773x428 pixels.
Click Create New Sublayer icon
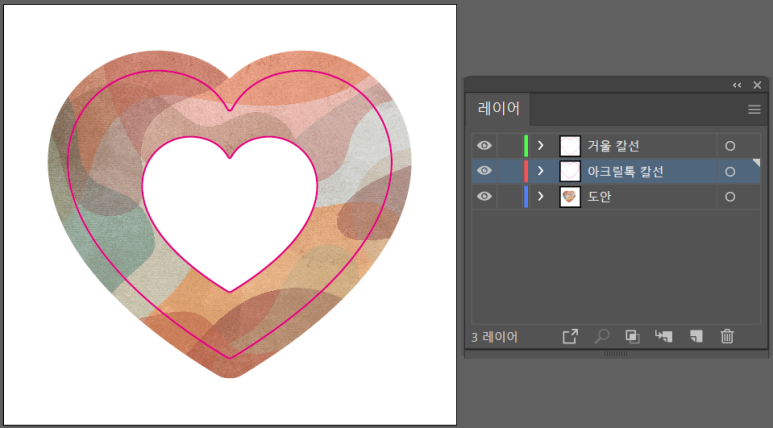(664, 337)
